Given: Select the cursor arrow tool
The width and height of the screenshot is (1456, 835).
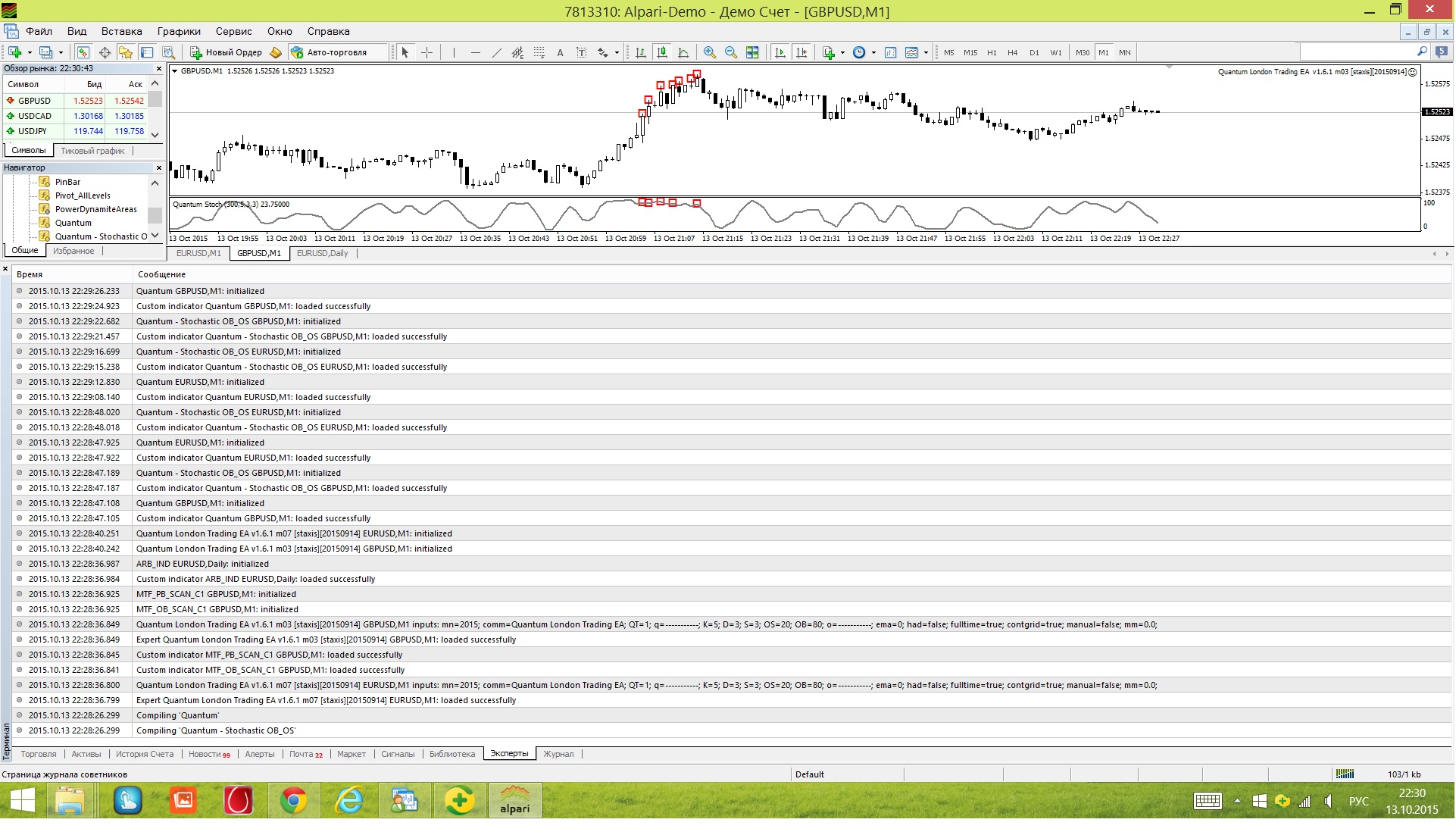Looking at the screenshot, I should [405, 52].
